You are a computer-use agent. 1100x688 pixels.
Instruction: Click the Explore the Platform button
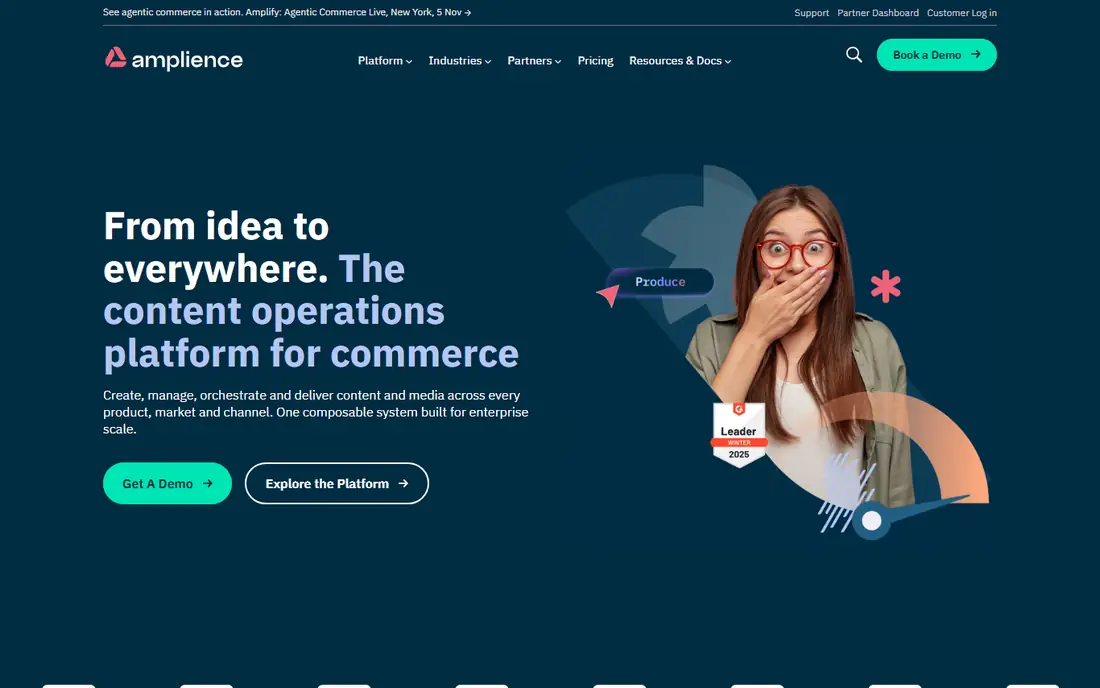pos(337,483)
